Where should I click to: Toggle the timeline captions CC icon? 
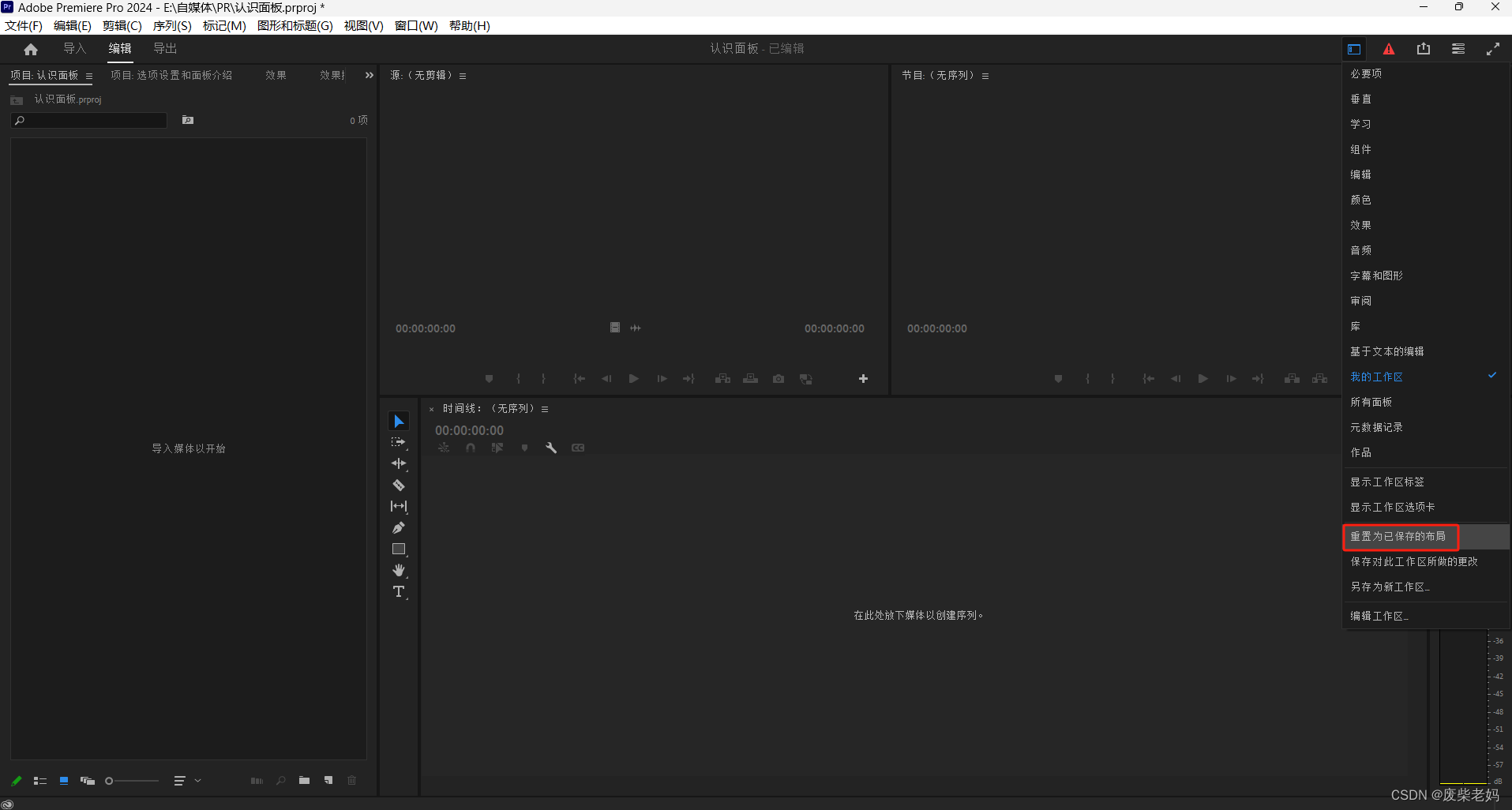[x=578, y=448]
